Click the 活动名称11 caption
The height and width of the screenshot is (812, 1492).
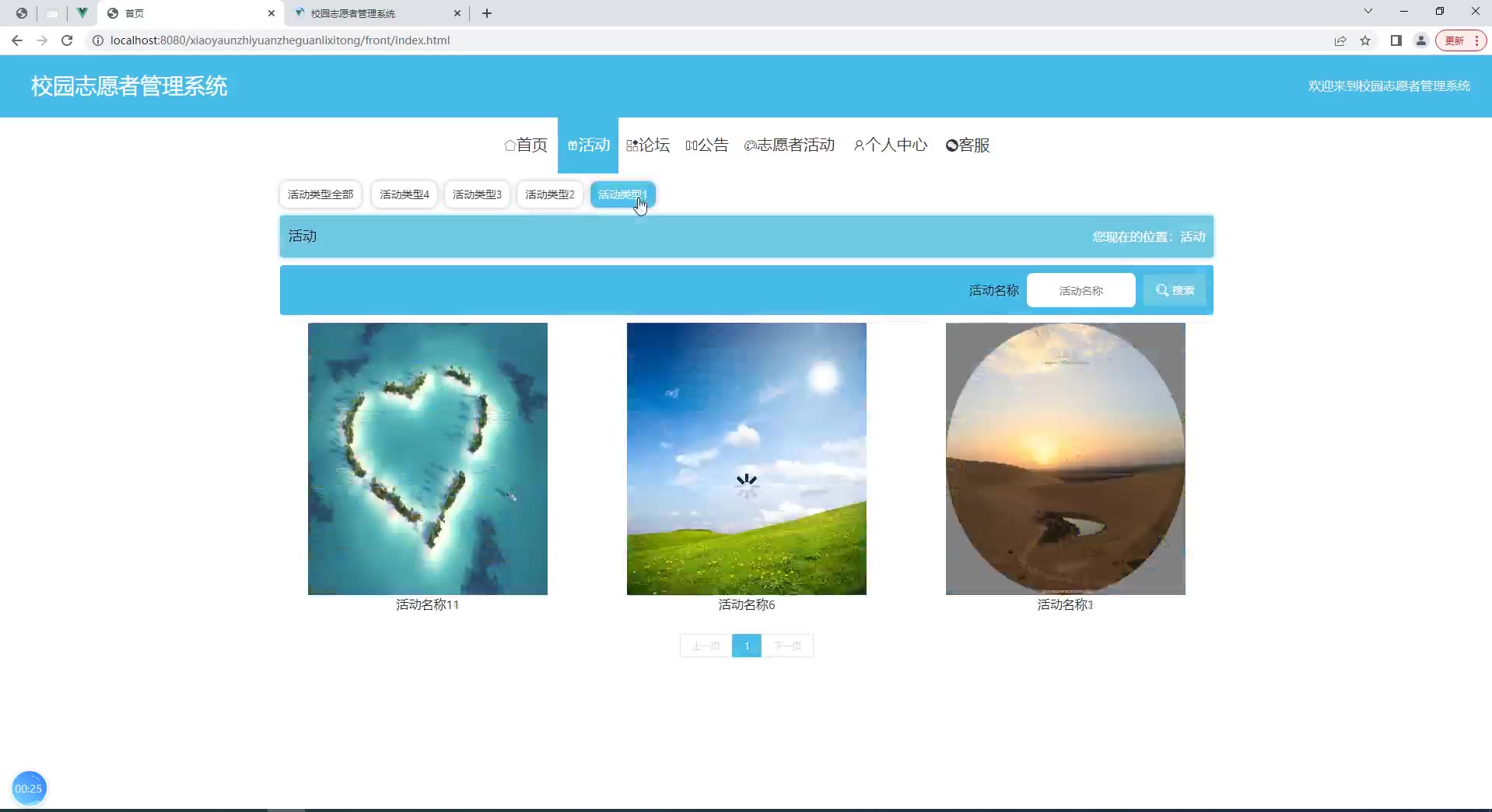click(428, 604)
